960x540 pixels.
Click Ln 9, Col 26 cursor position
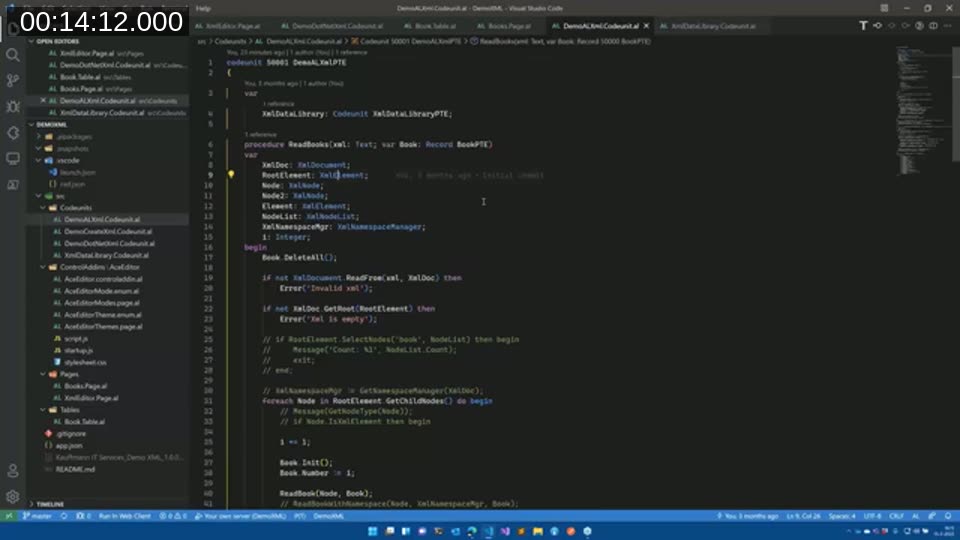pos(803,516)
